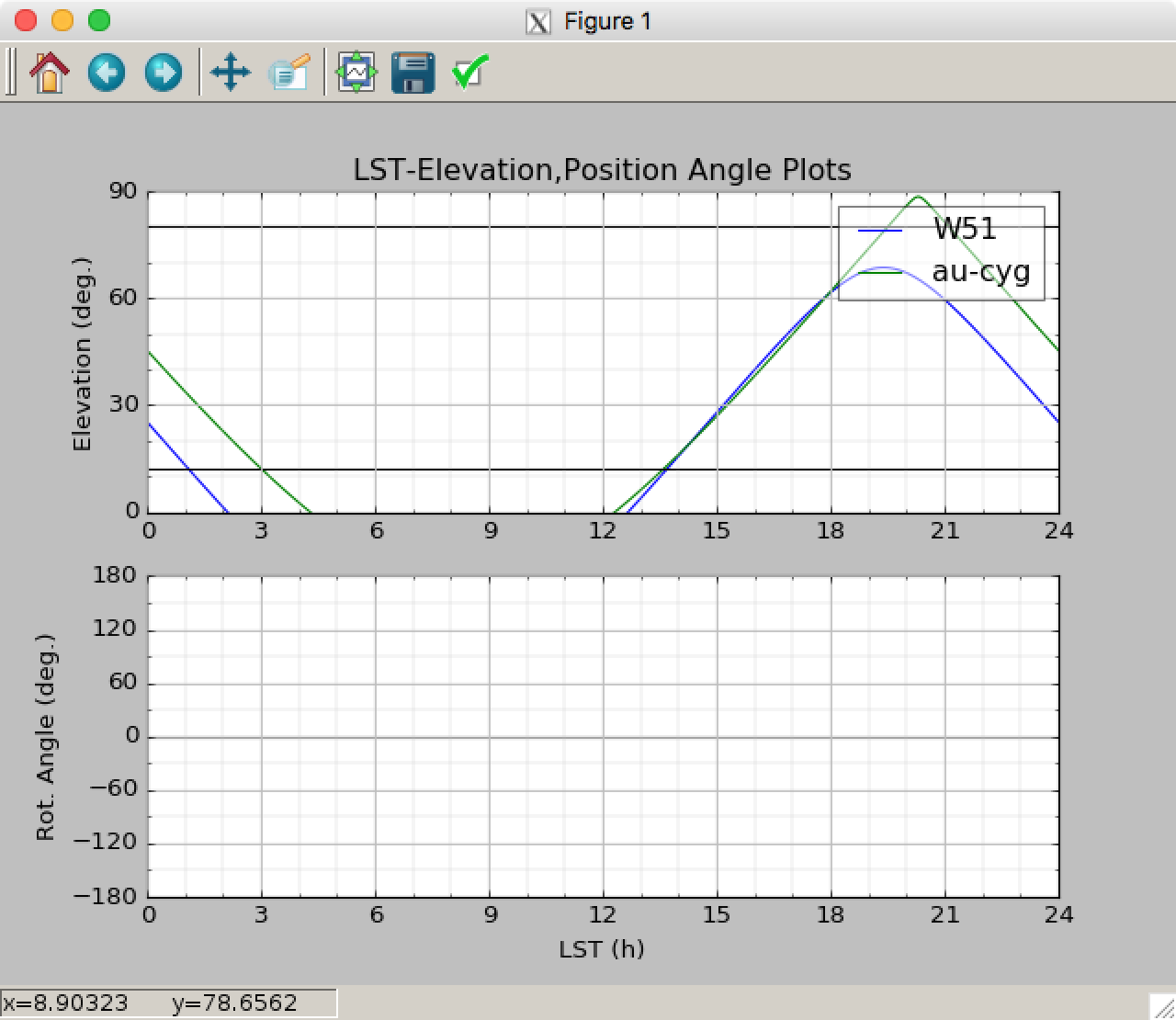Click the window resize grip corner
Image resolution: width=1176 pixels, height=1020 pixels.
tap(1162, 1006)
